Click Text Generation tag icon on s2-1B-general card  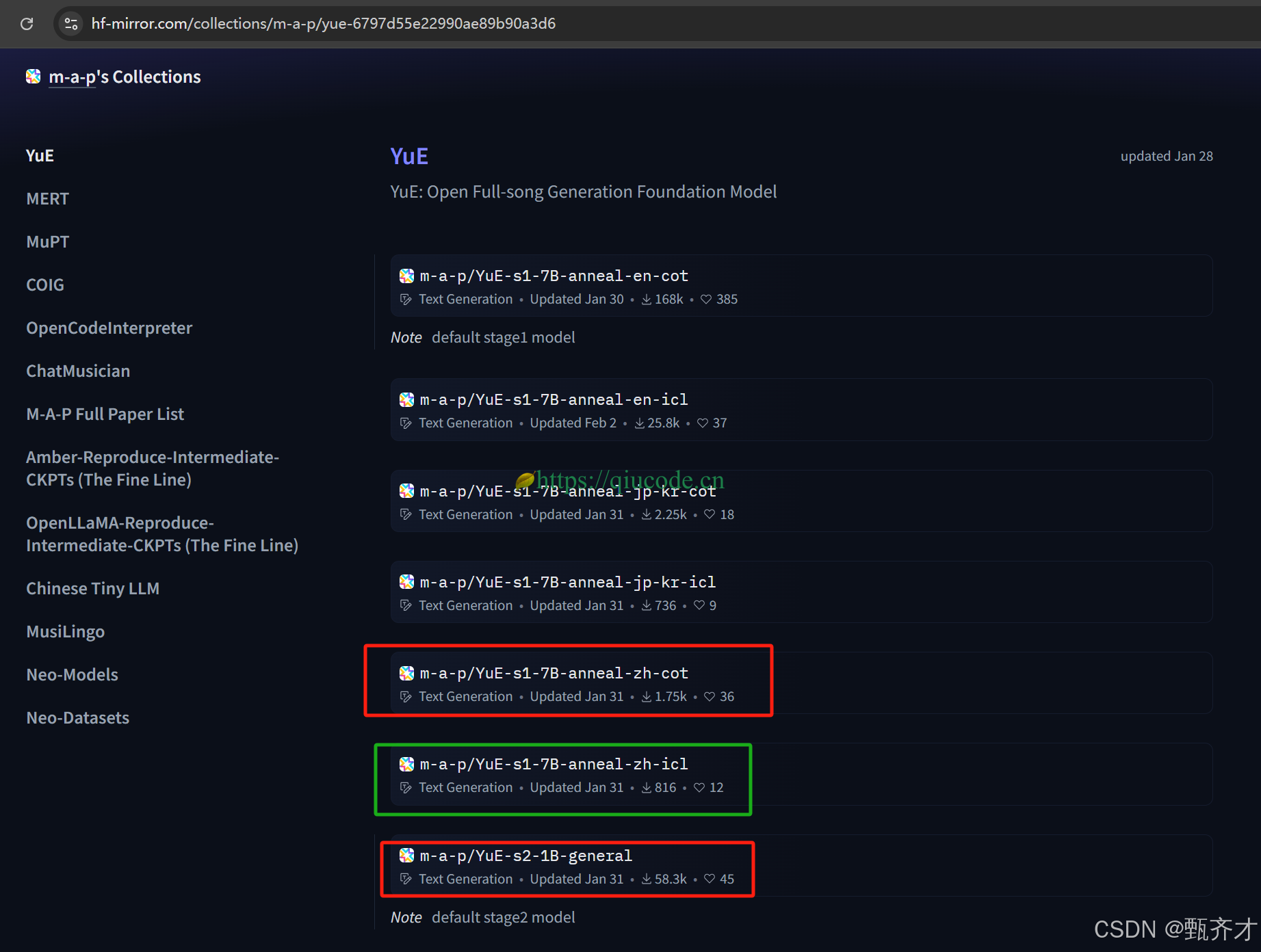pos(406,880)
